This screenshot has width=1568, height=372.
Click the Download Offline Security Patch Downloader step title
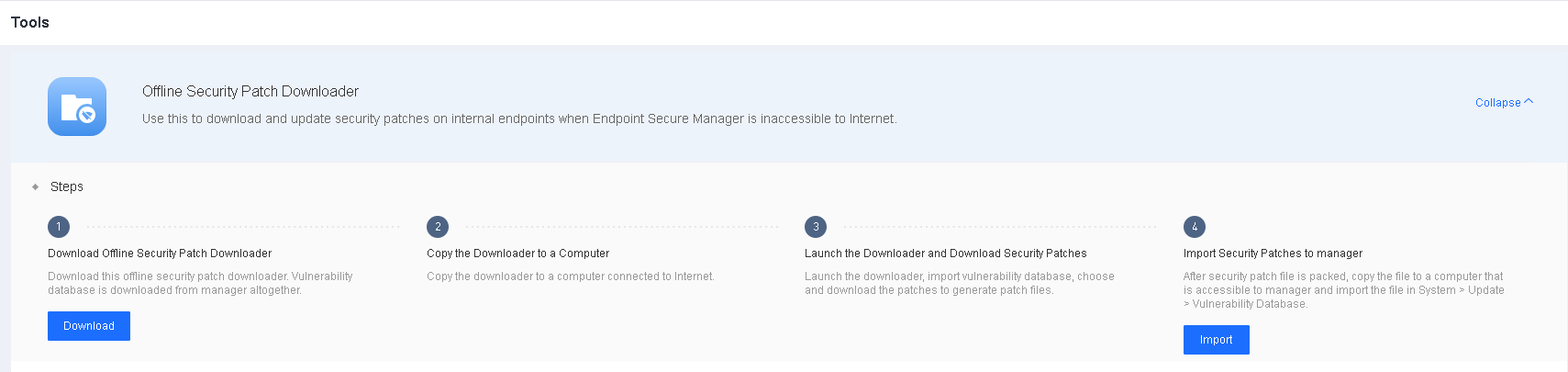point(160,254)
